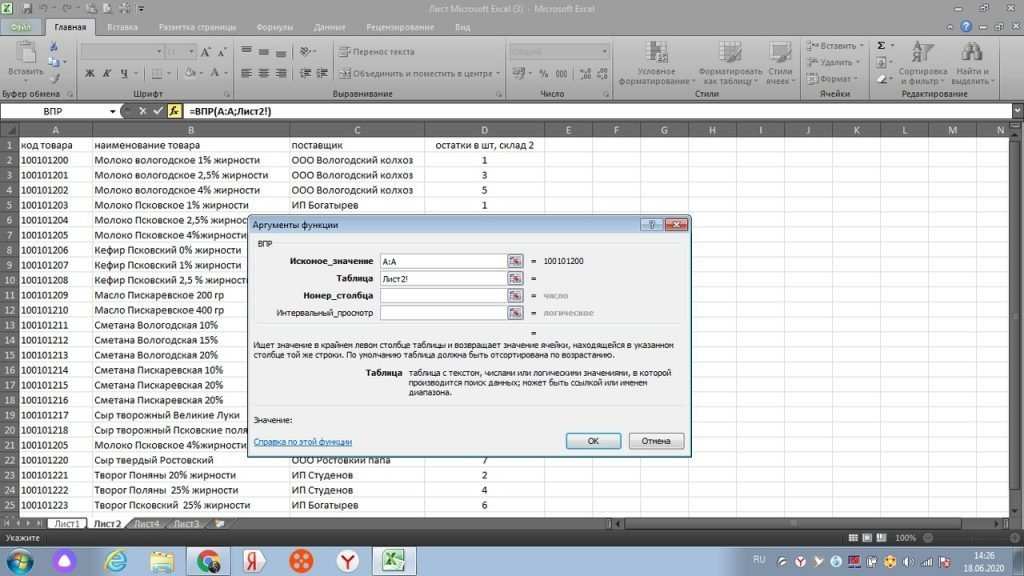Click the Условное форматирование icon
Screen dimensions: 1024x576
point(656,62)
